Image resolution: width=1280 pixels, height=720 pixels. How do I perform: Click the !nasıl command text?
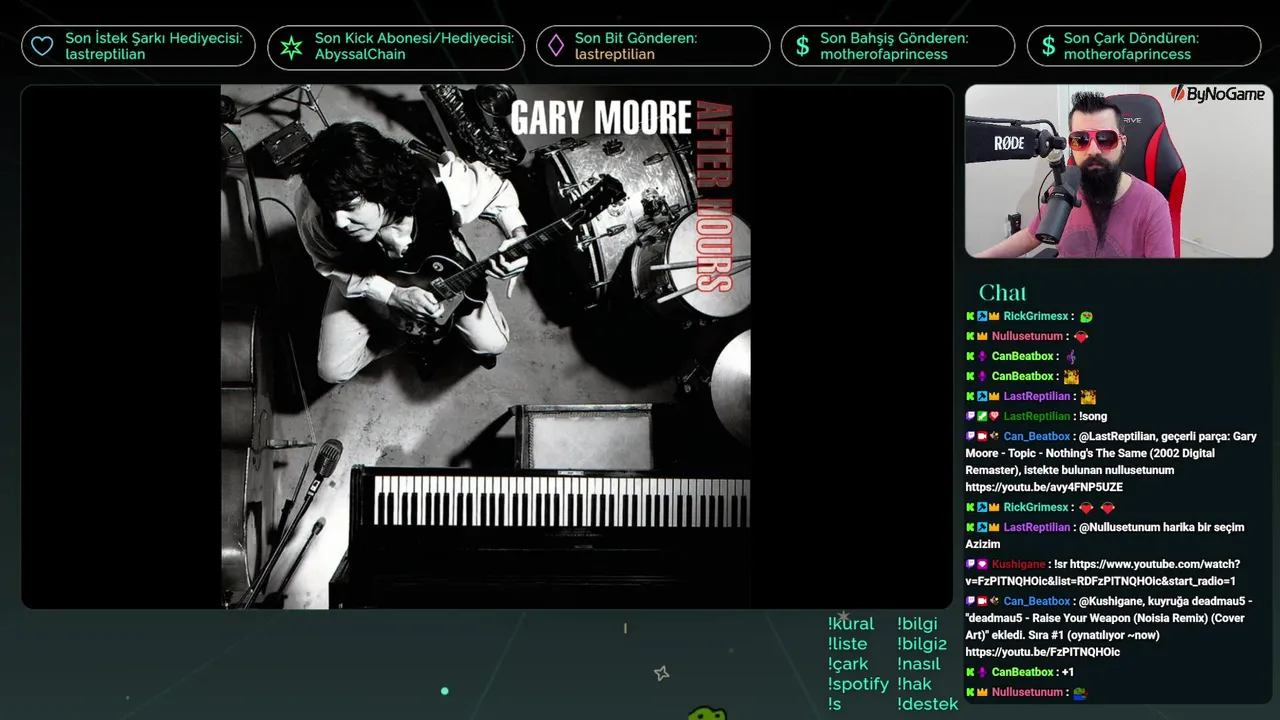point(919,664)
